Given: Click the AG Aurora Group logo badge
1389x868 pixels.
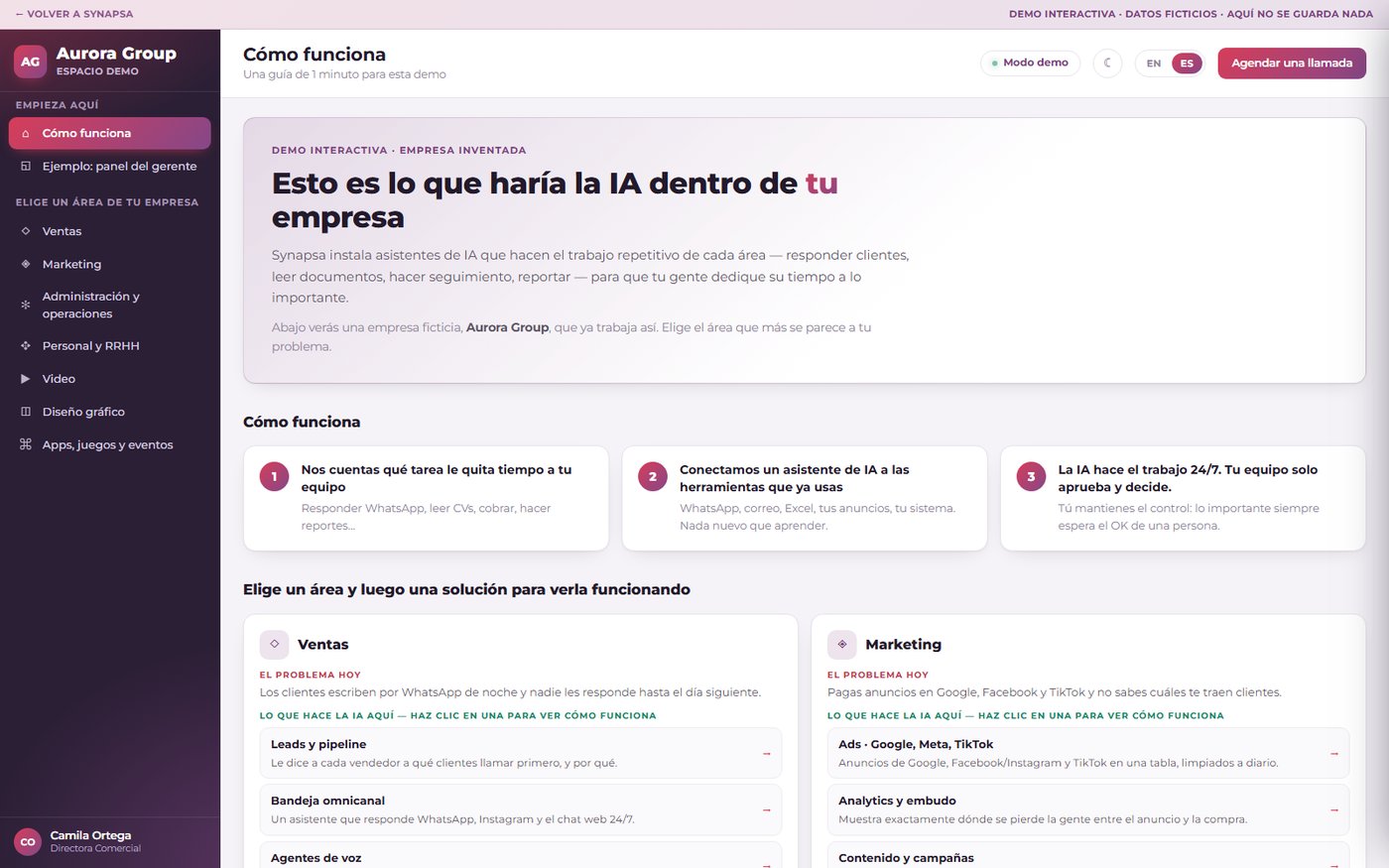Looking at the screenshot, I should (x=31, y=62).
